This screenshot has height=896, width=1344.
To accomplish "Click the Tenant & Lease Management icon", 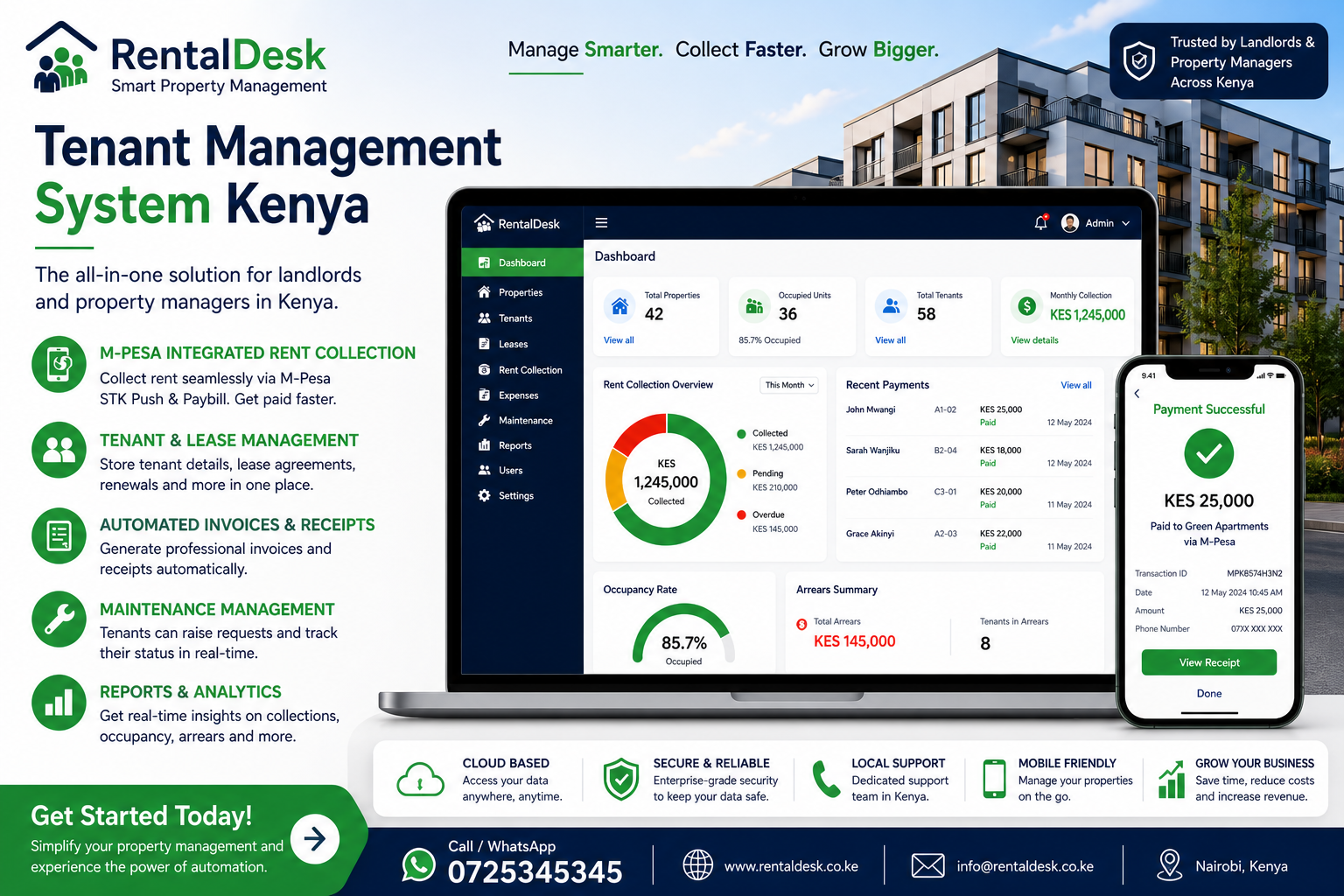I will [59, 450].
